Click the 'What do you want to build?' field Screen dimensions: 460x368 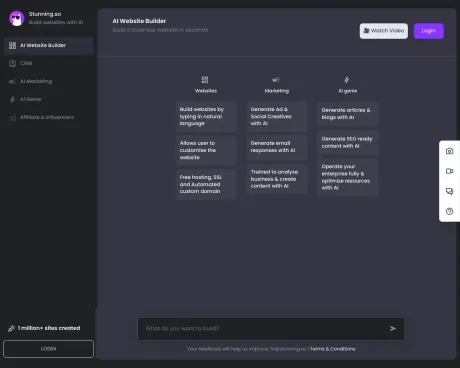coord(271,329)
